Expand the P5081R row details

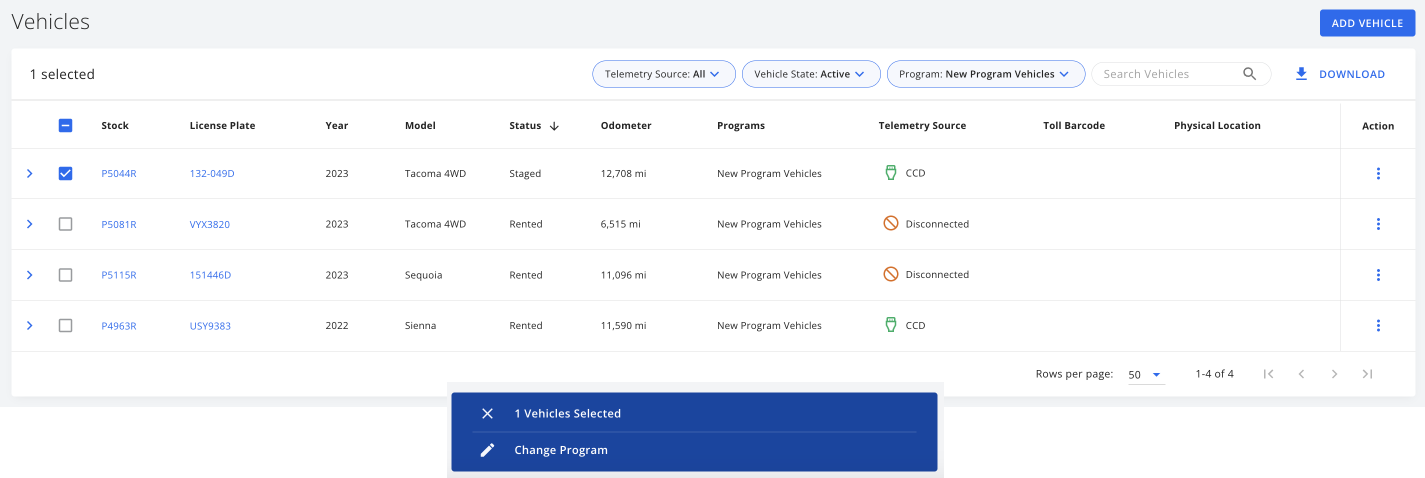point(29,224)
